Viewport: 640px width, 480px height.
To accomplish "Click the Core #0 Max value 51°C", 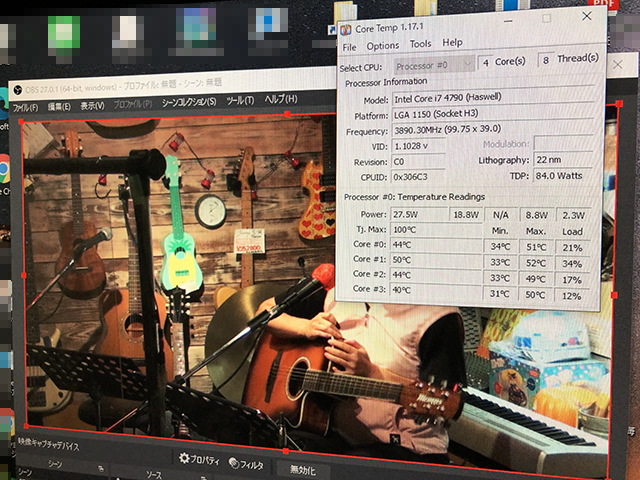I will (x=536, y=247).
